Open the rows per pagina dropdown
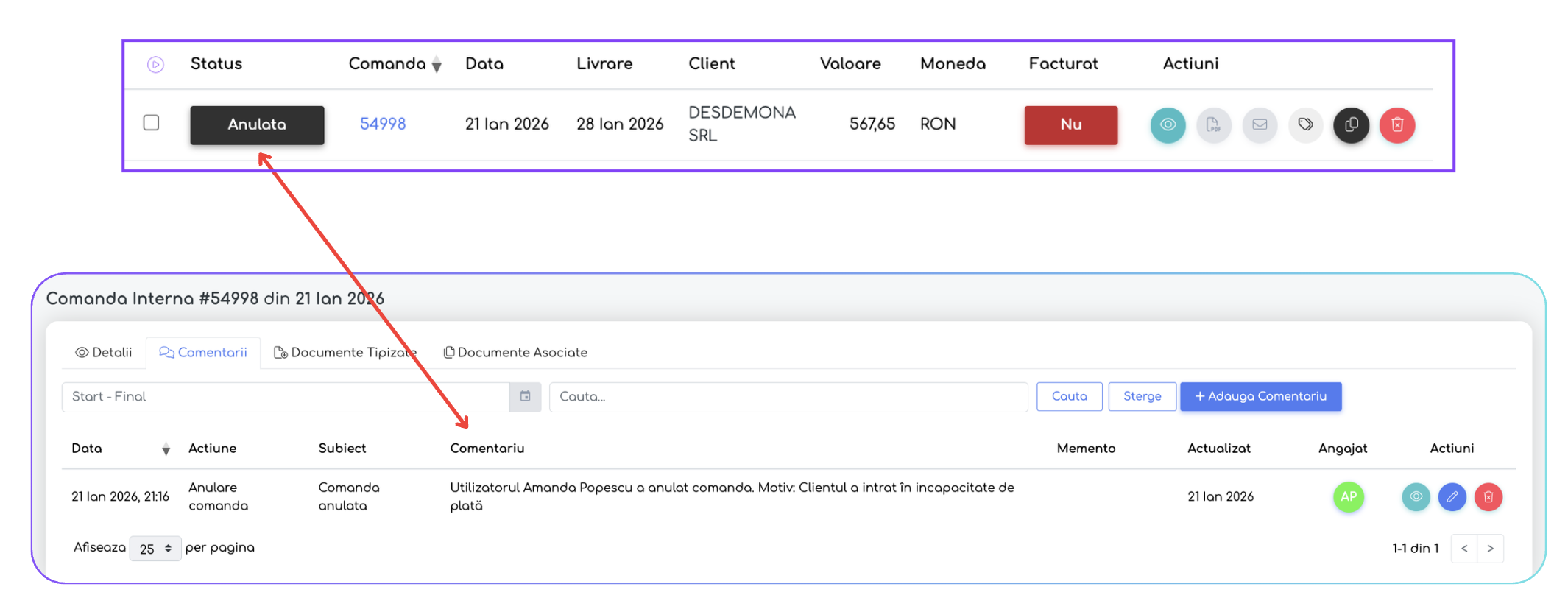Screen dimensions: 1568x598 click(155, 549)
